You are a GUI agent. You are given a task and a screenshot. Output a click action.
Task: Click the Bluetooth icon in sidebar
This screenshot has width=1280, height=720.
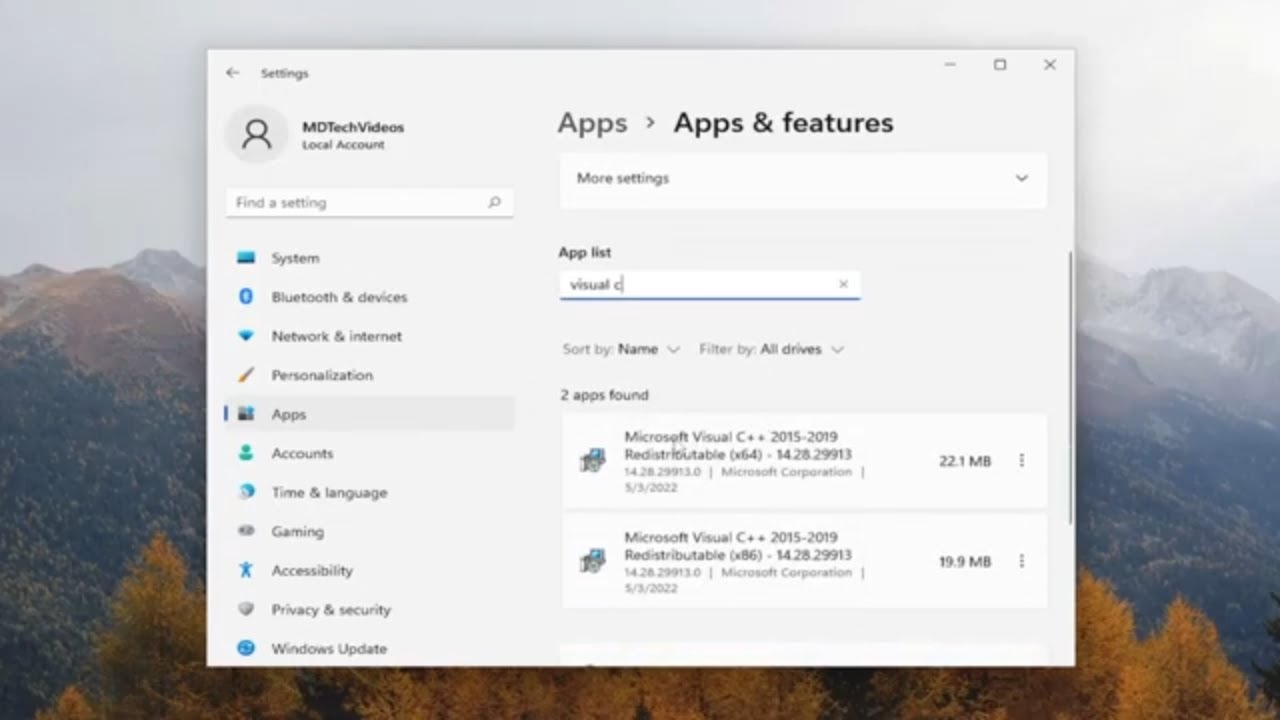246,297
